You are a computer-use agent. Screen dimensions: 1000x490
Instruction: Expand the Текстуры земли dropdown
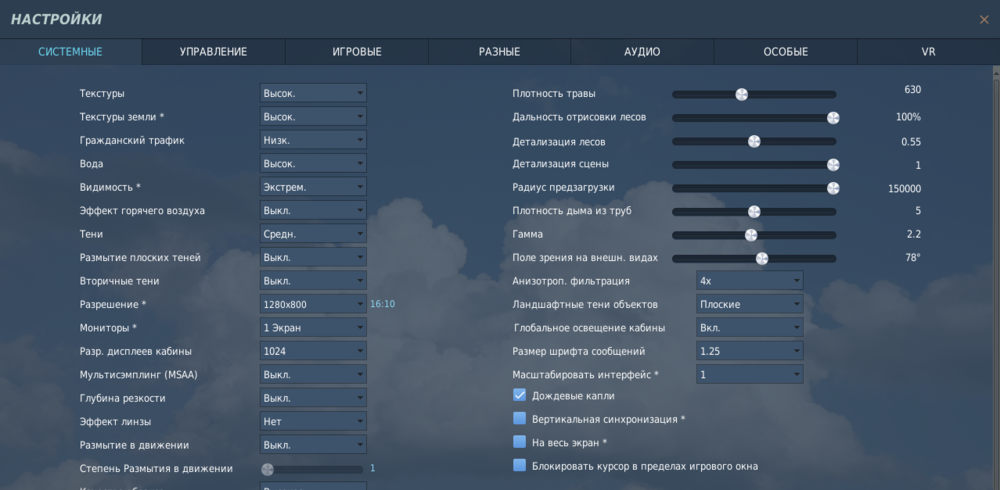pyautogui.click(x=313, y=117)
